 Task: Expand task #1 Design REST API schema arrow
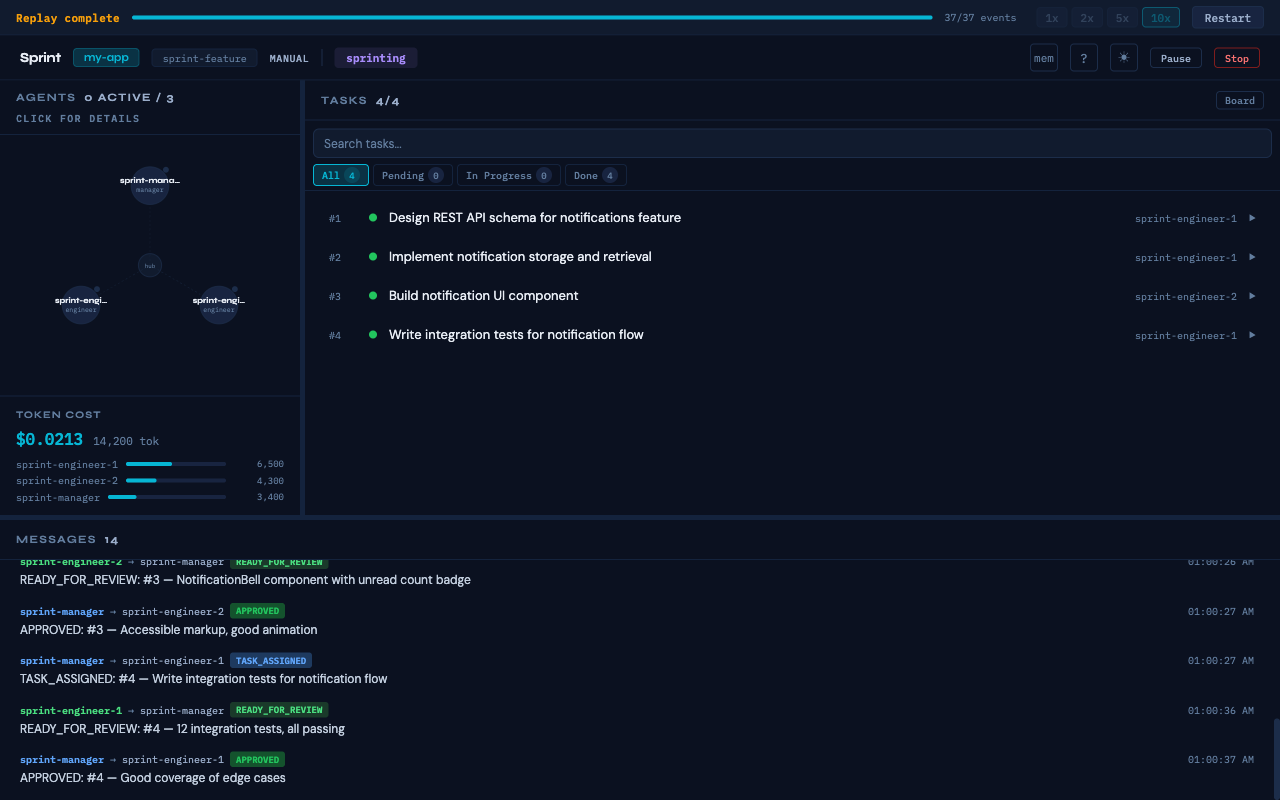coord(1252,218)
